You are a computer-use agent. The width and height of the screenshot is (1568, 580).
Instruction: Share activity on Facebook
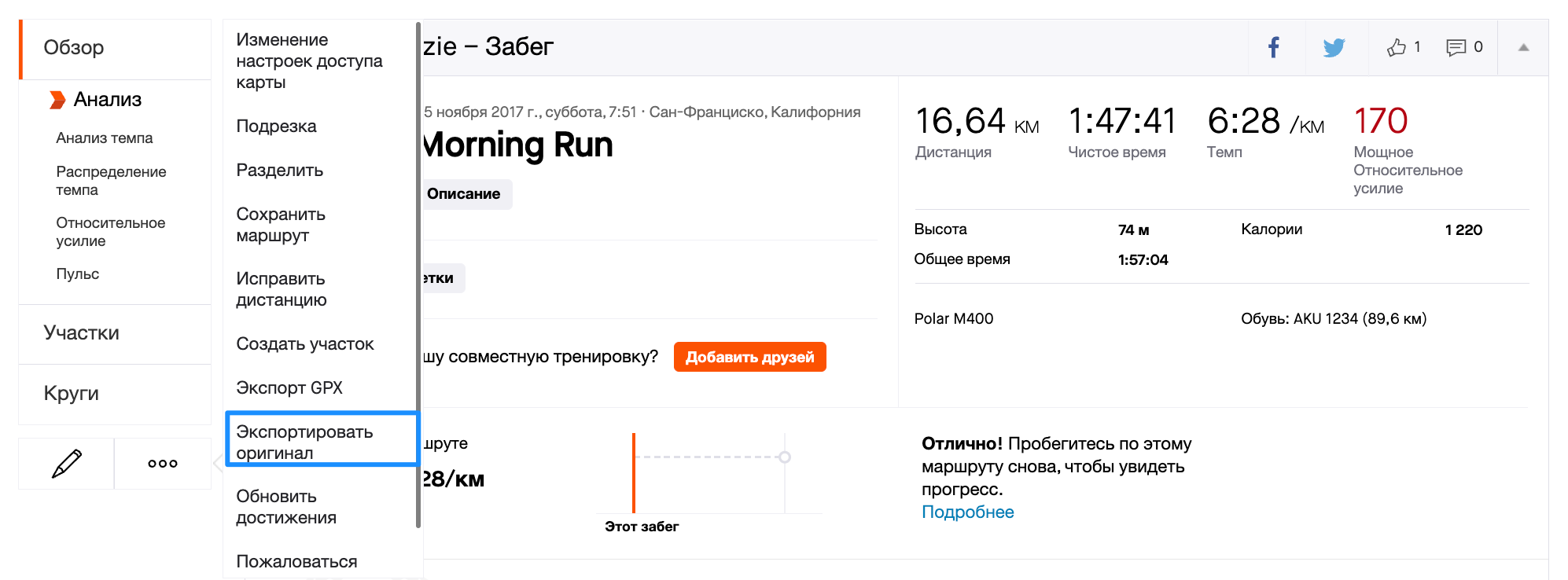click(x=1274, y=47)
